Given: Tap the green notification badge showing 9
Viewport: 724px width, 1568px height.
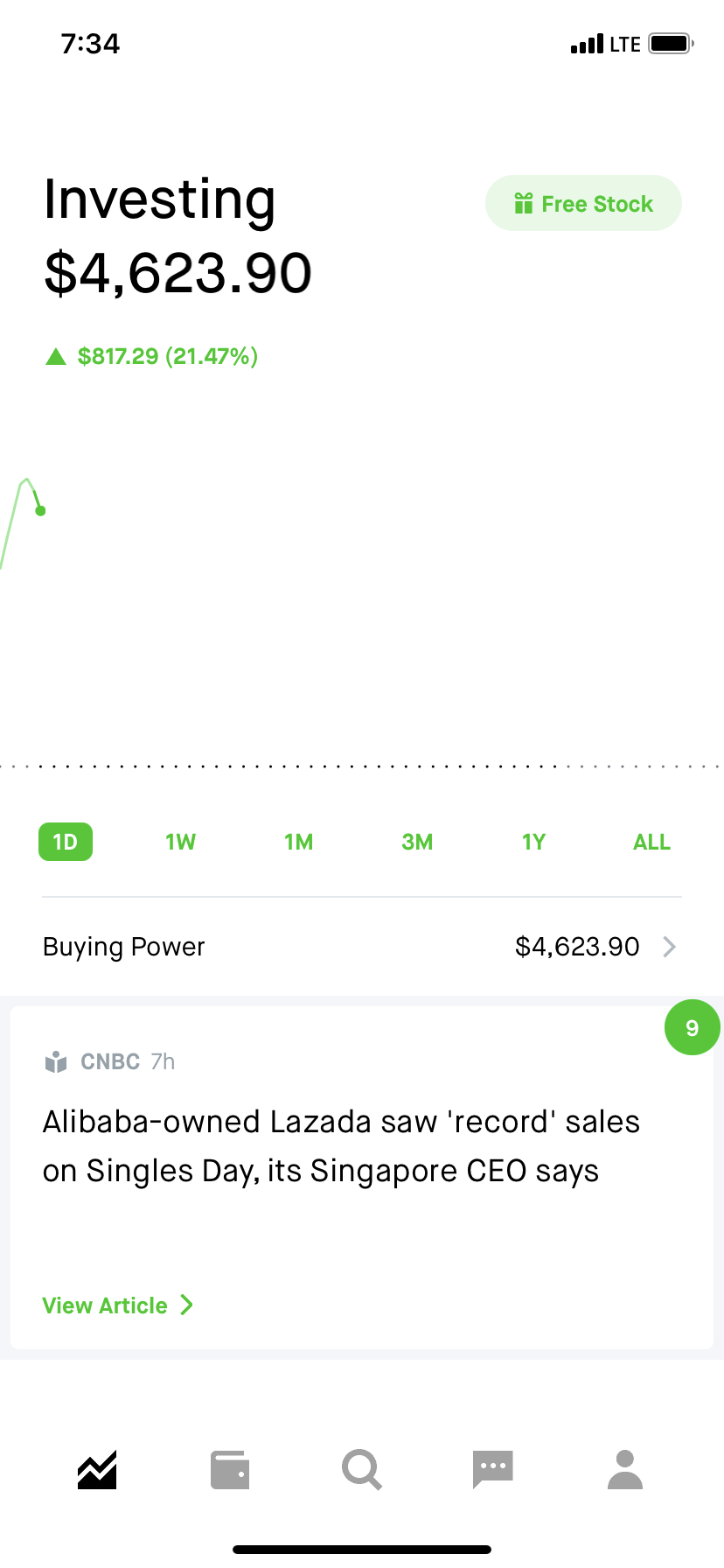Looking at the screenshot, I should (692, 1027).
